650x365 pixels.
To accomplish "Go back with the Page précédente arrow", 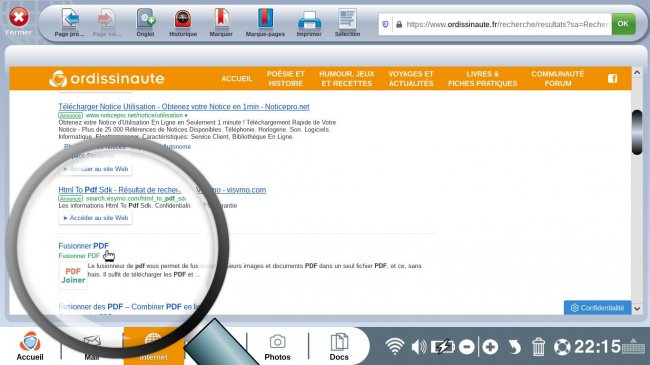I will point(70,19).
